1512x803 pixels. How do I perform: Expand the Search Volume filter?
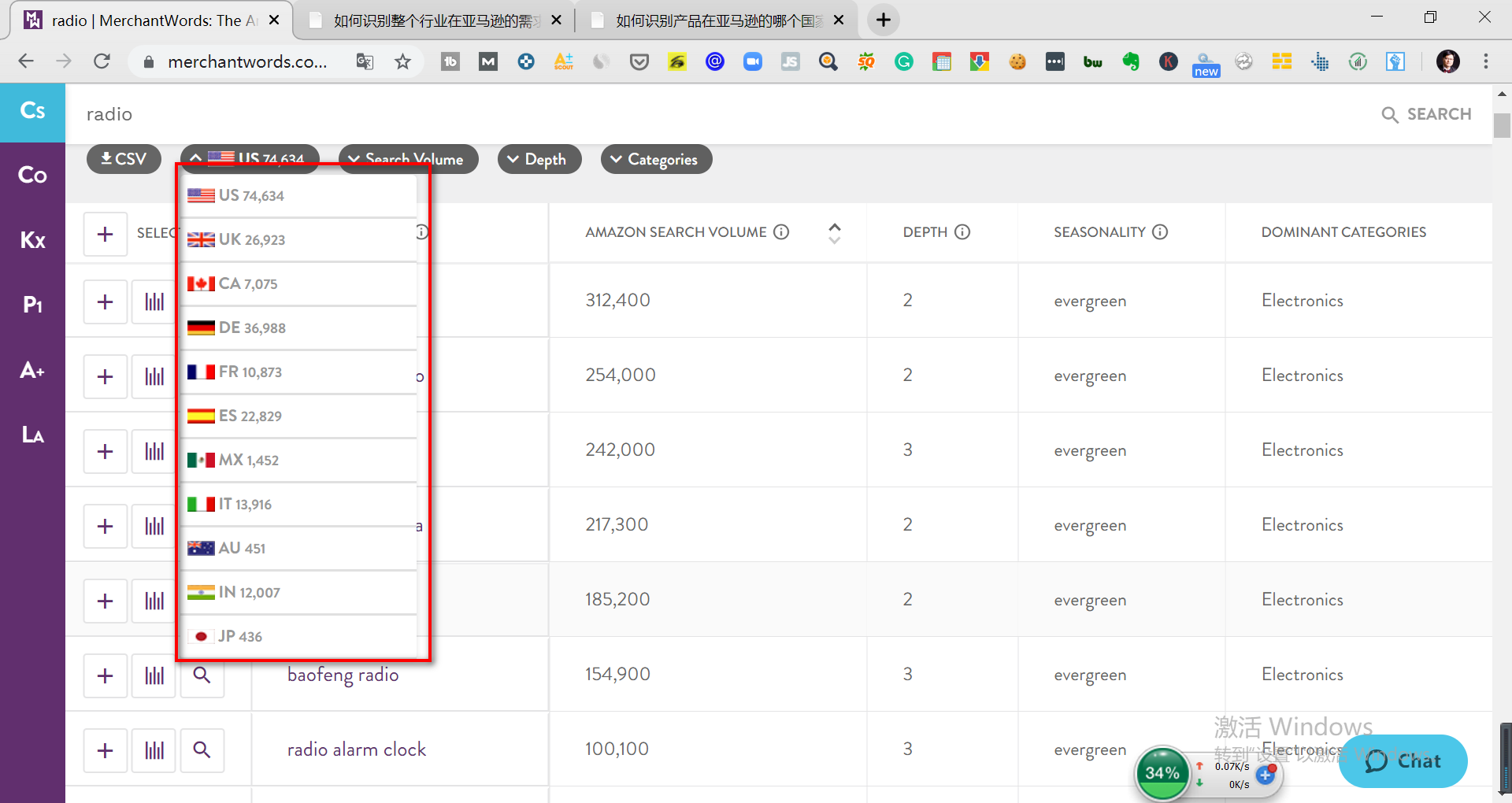tap(408, 159)
